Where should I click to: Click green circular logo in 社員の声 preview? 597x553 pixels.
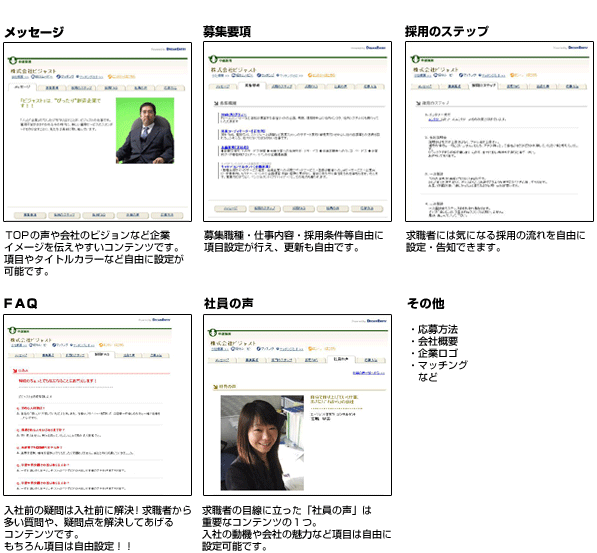[x=213, y=332]
